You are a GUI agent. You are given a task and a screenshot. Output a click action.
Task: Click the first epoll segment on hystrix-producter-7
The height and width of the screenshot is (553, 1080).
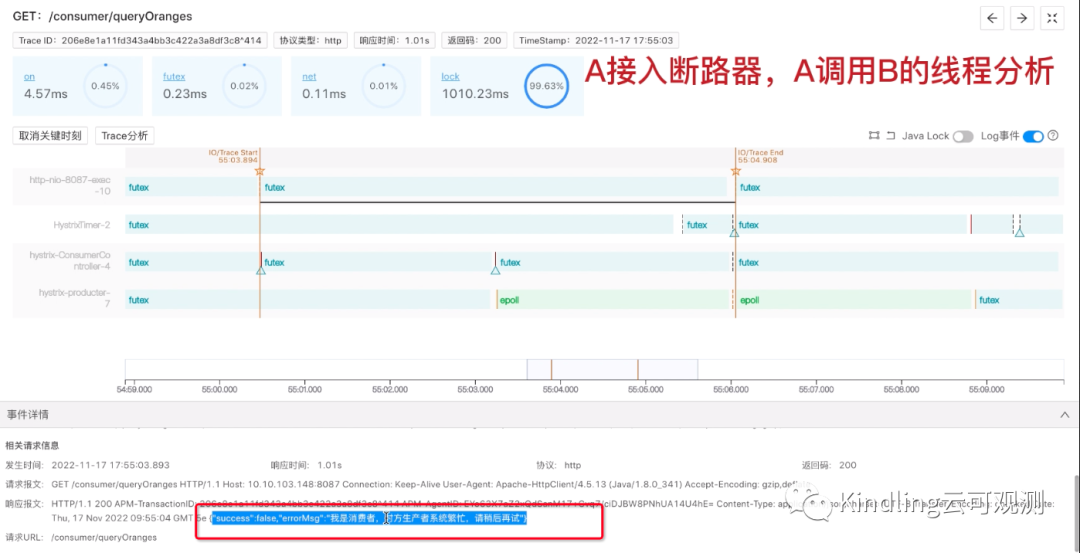tap(614, 300)
